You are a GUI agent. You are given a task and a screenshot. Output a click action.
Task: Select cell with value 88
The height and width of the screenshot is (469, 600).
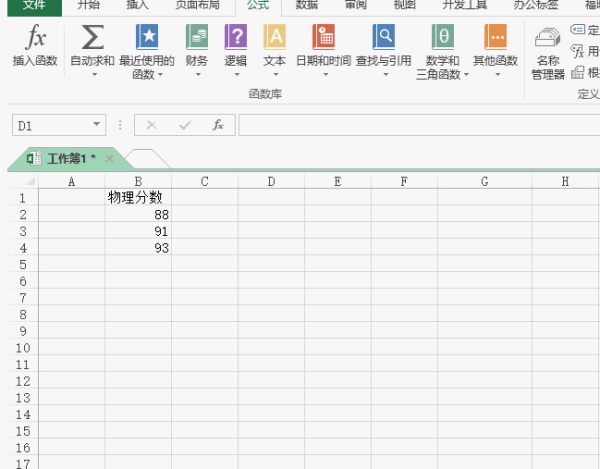coord(138,214)
